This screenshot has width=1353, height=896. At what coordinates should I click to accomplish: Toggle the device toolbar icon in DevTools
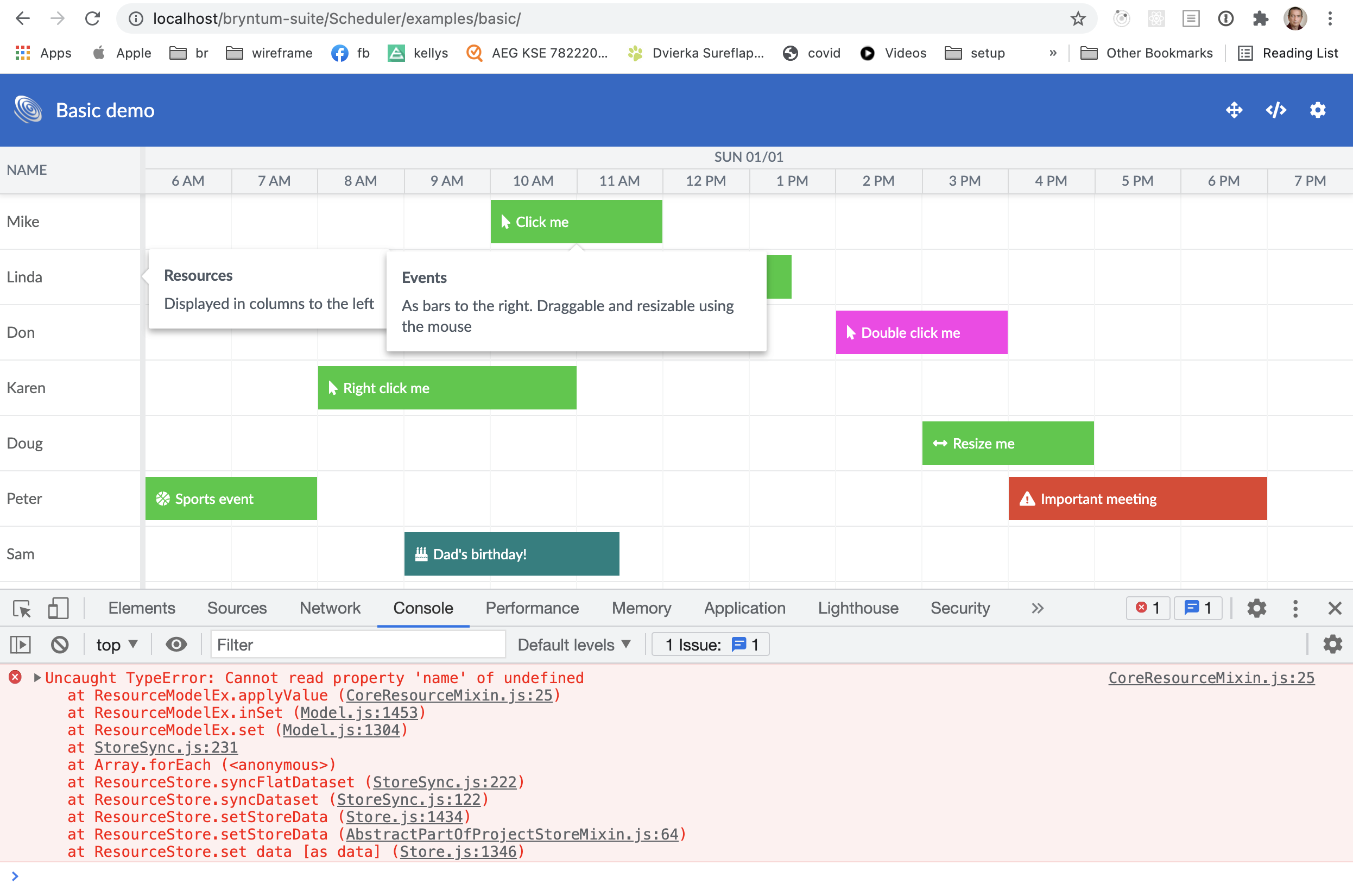(57, 609)
